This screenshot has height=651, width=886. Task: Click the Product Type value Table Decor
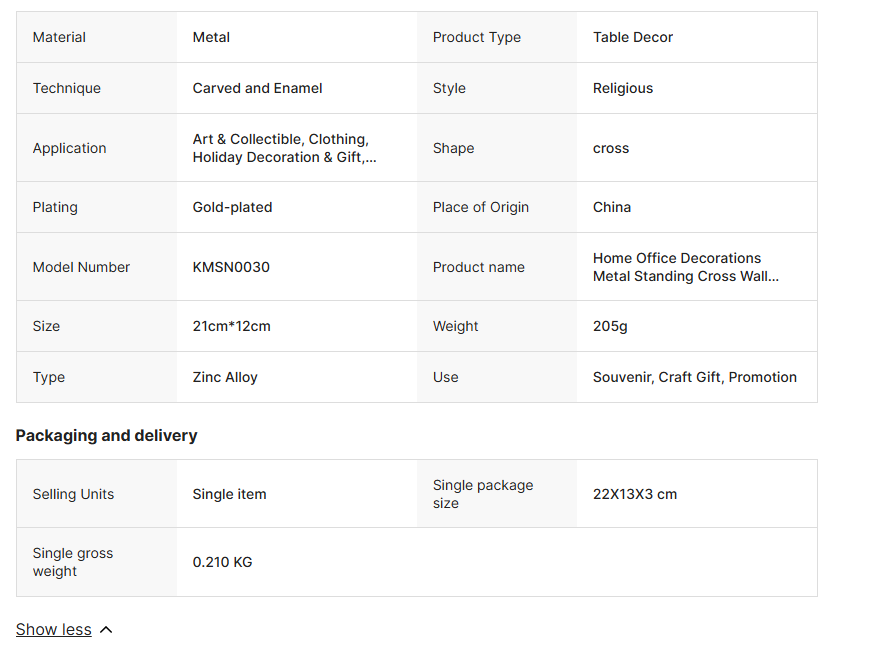click(x=632, y=37)
